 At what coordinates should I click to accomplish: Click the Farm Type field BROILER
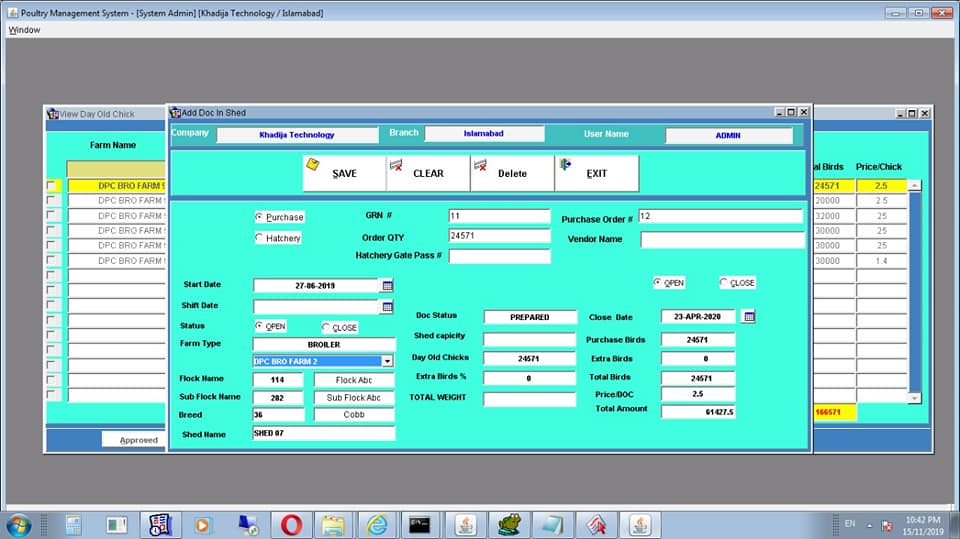(324, 344)
